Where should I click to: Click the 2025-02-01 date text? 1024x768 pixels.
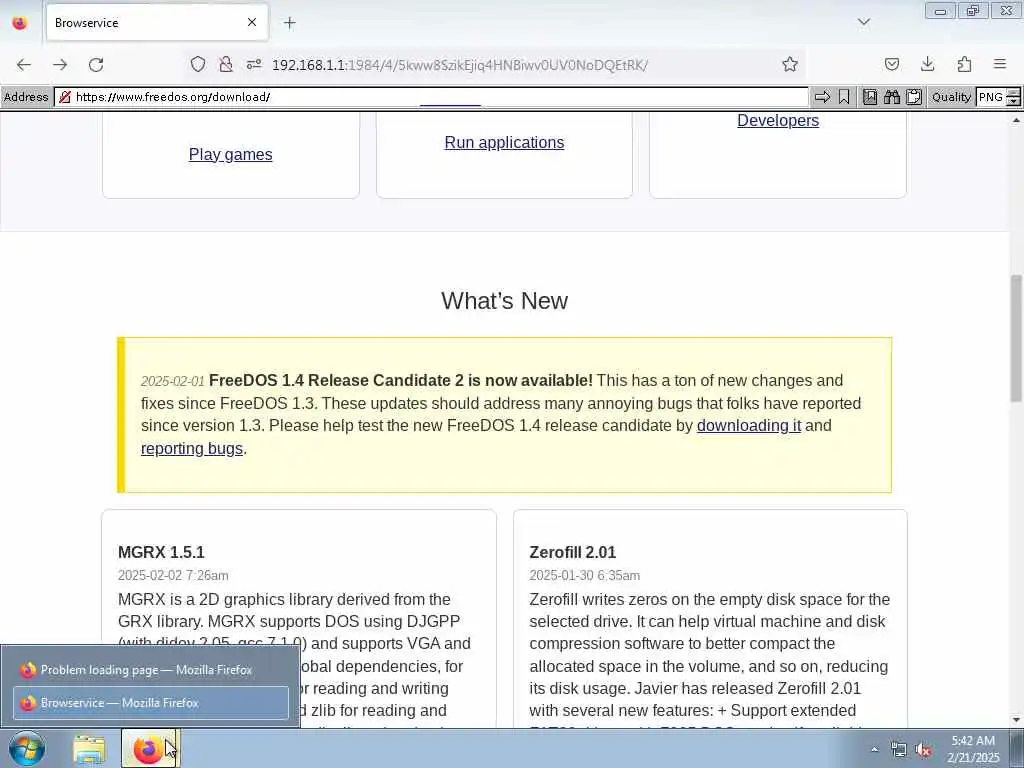point(172,381)
